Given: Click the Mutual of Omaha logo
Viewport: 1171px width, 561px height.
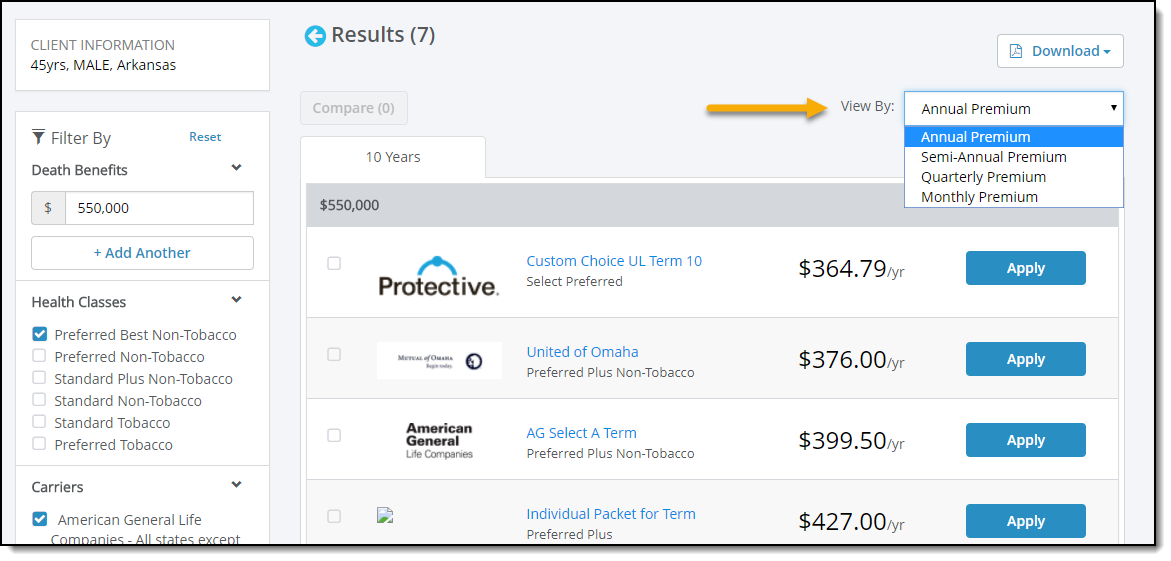Looking at the screenshot, I should pos(439,361).
